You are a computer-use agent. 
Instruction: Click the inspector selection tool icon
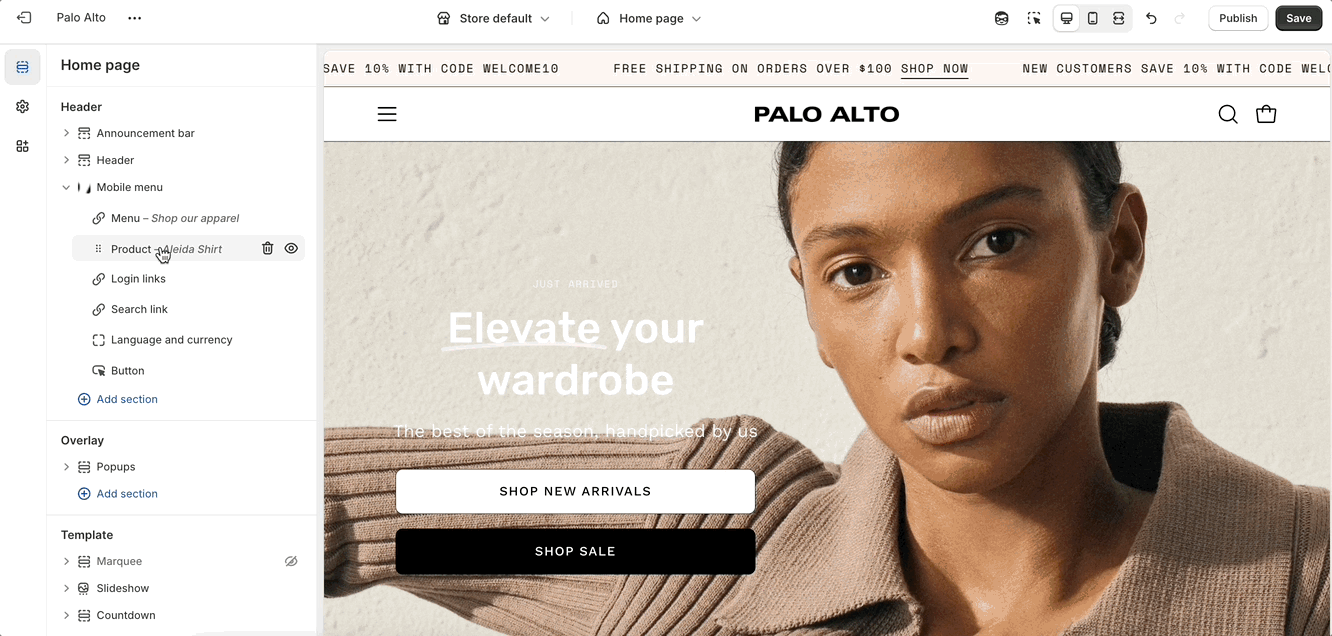[1034, 18]
